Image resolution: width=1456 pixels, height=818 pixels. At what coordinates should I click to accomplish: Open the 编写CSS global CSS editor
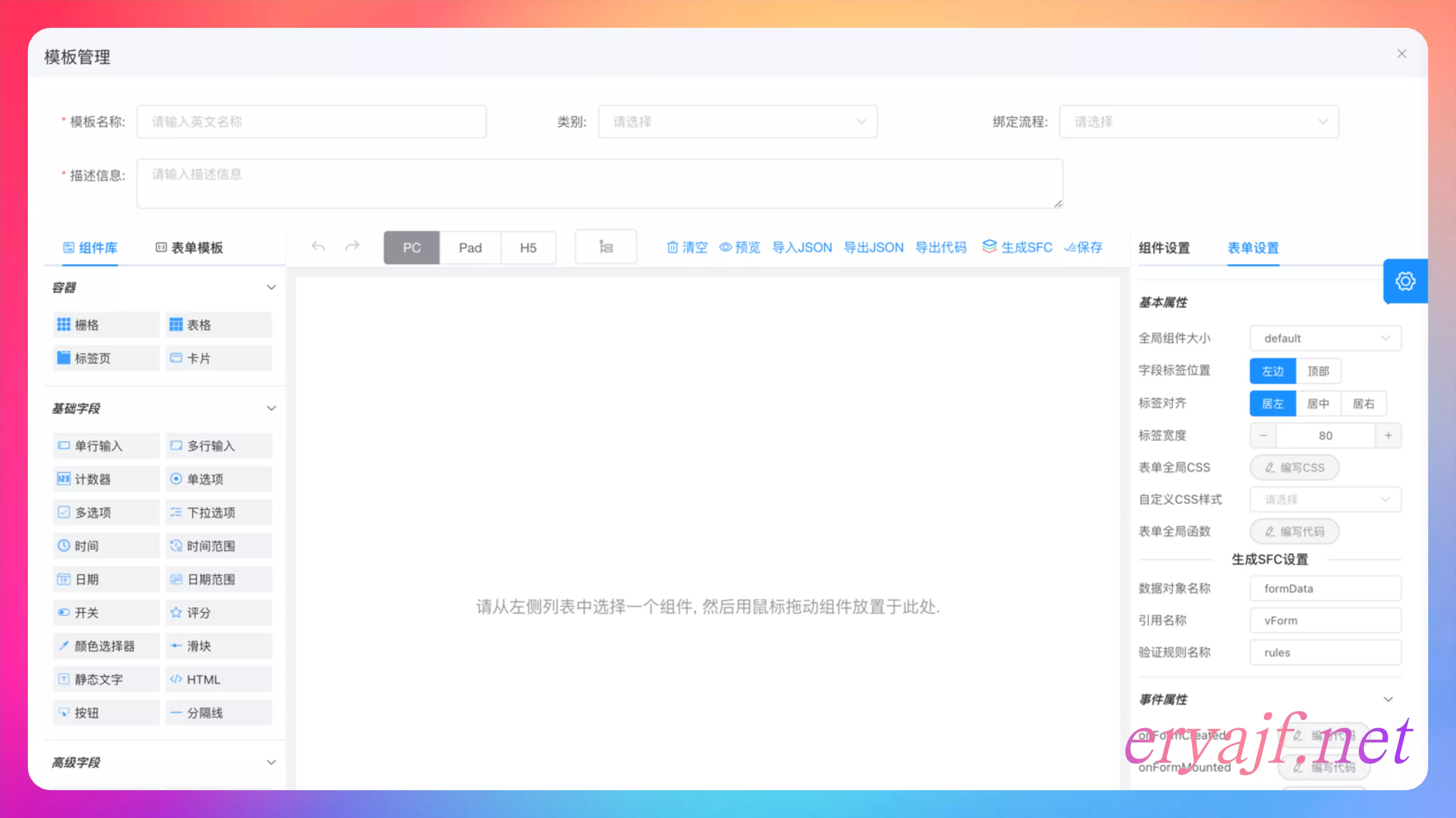1295,467
